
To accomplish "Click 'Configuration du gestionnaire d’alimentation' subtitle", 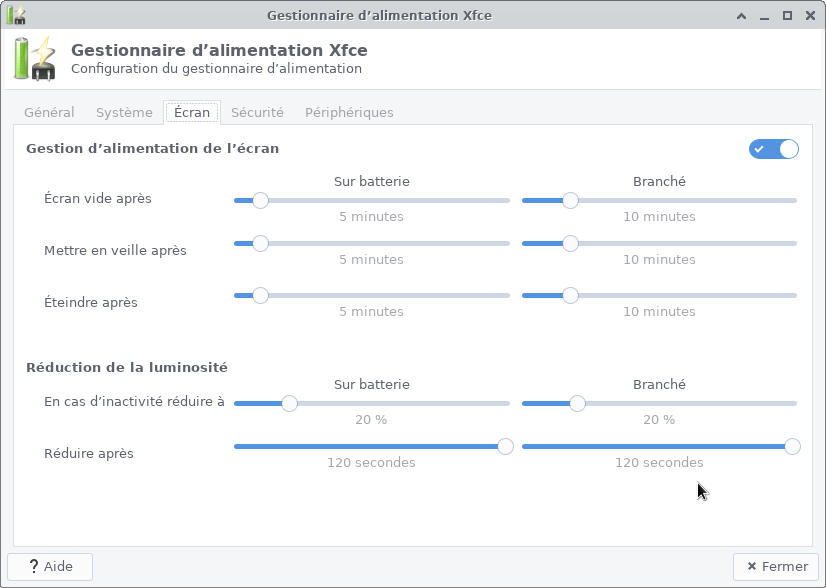I will pyautogui.click(x=217, y=68).
